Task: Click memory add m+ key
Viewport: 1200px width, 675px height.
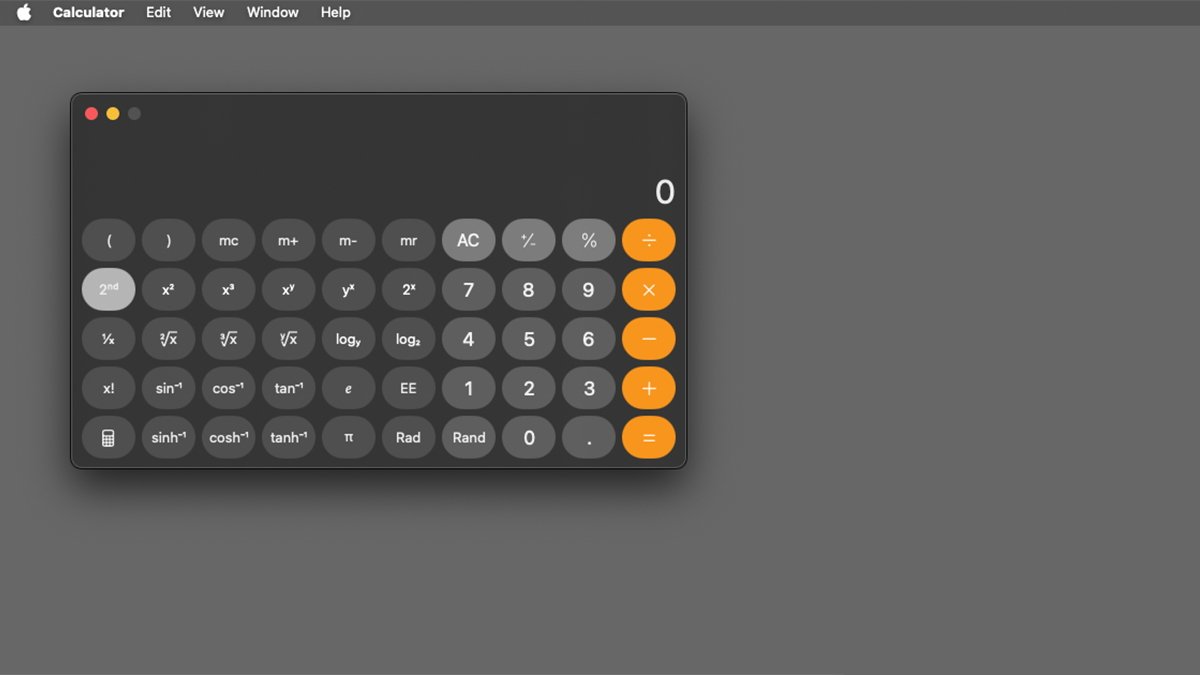Action: pos(288,240)
